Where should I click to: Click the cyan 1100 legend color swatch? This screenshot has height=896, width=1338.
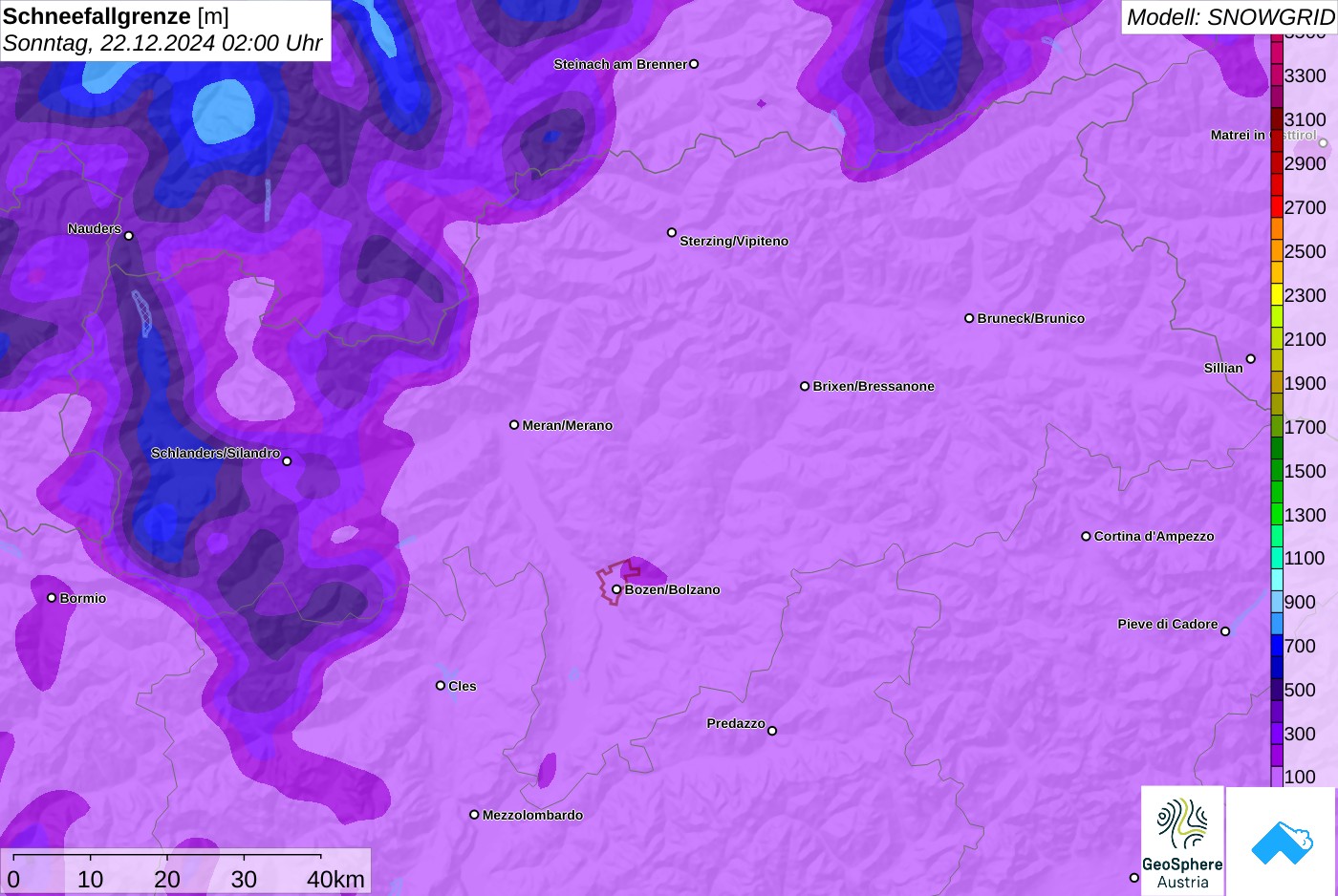[x=1277, y=558]
